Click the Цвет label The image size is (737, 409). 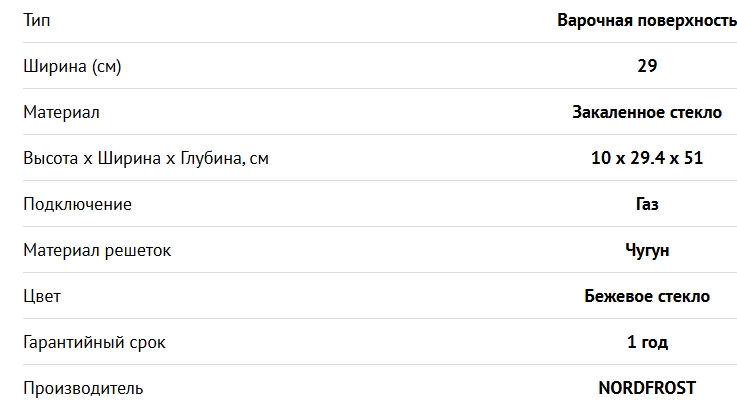click(x=41, y=296)
